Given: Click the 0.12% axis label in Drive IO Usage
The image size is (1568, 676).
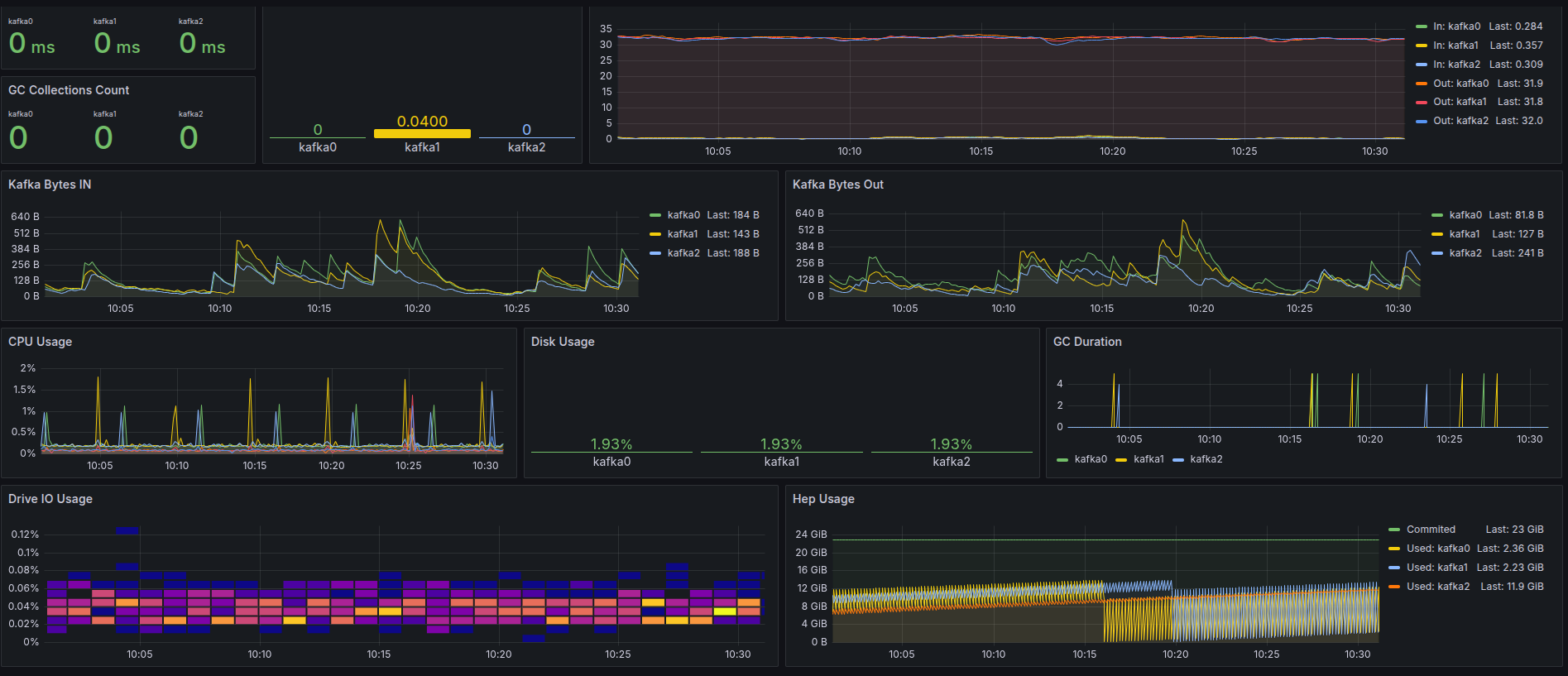Looking at the screenshot, I should coord(25,535).
